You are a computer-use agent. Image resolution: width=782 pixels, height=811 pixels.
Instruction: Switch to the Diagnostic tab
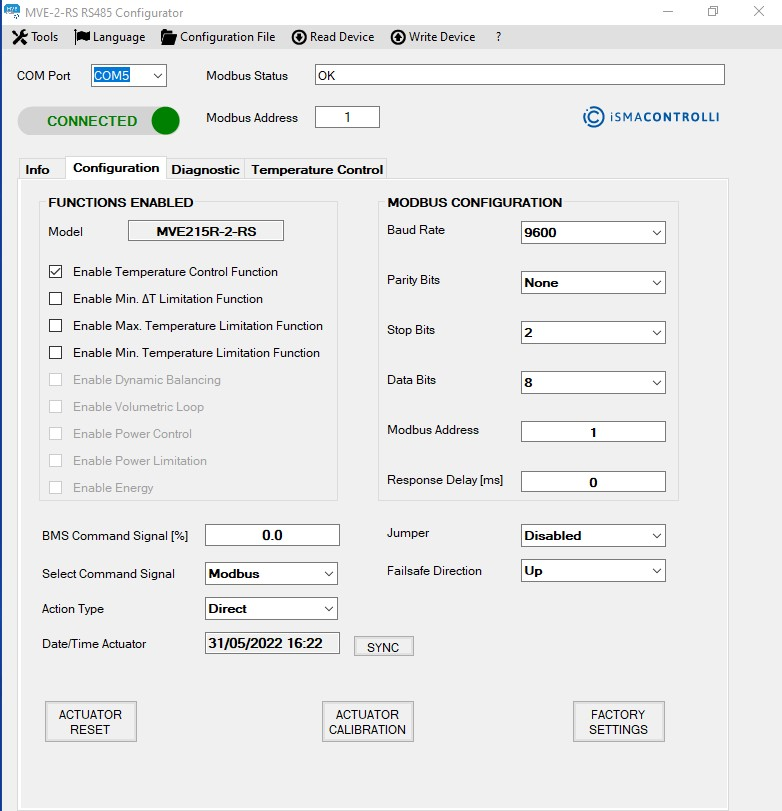205,170
